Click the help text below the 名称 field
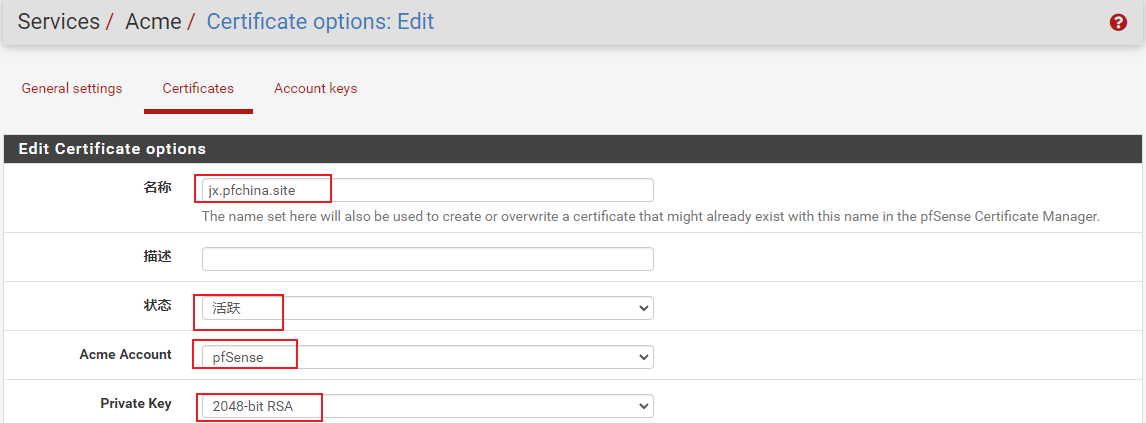1146x423 pixels. coord(650,216)
